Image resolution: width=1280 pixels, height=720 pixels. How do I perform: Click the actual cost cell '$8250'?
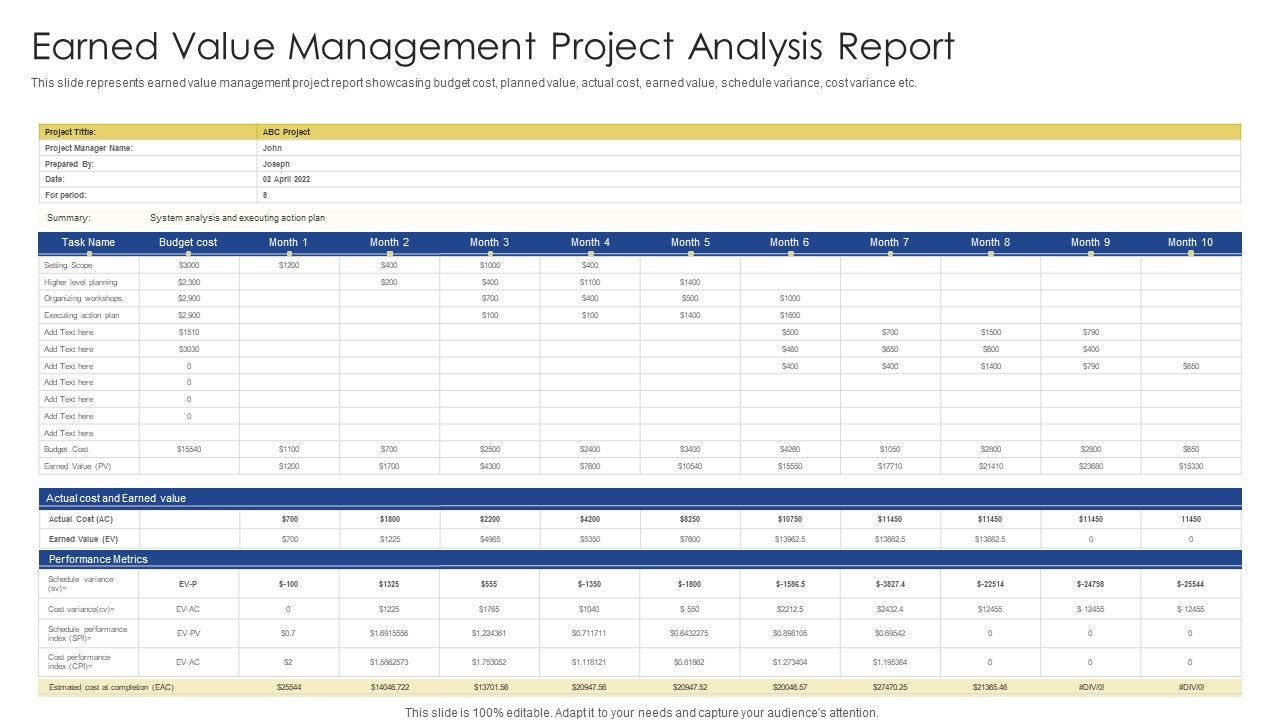tap(690, 519)
